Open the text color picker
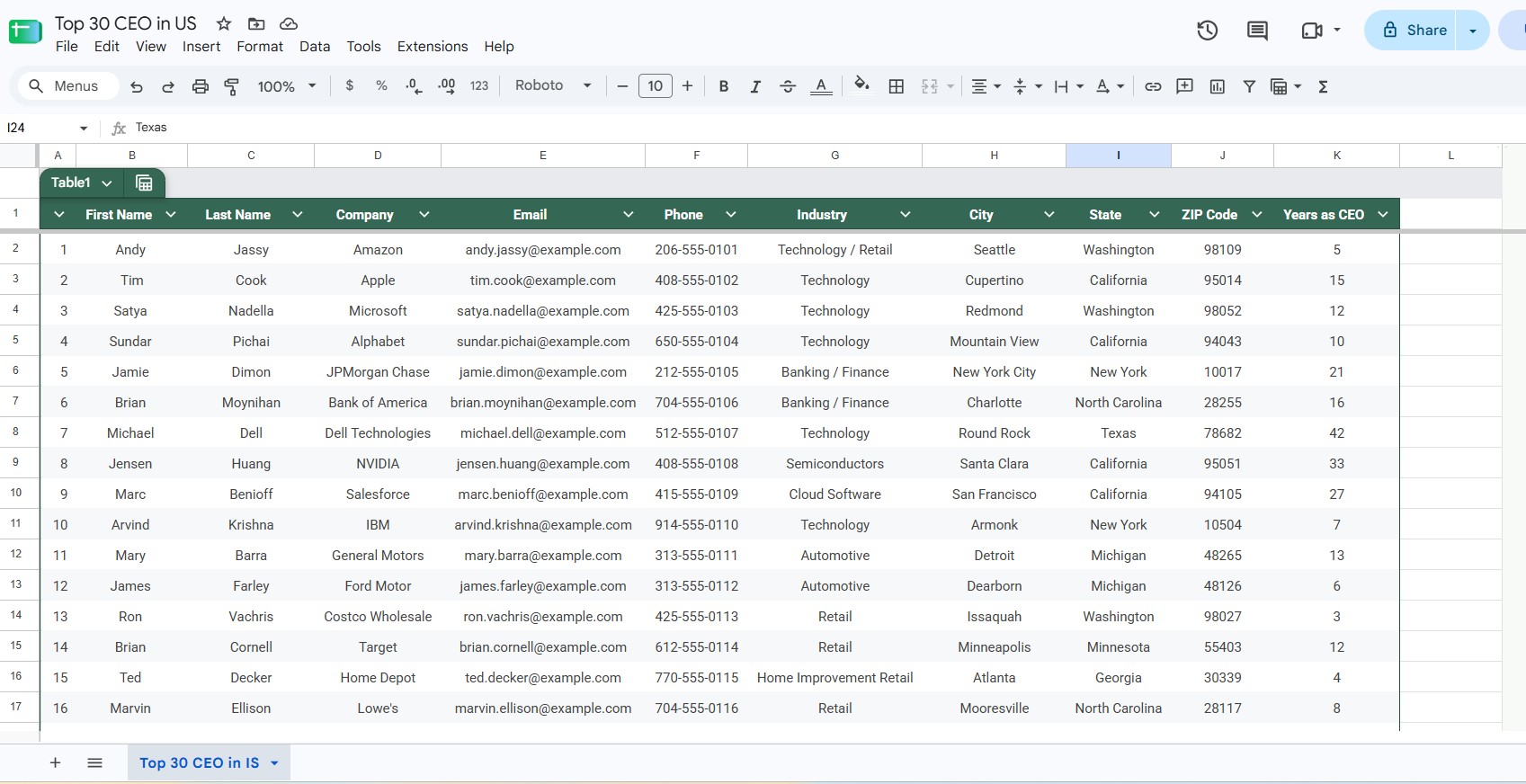The image size is (1526, 784). [821, 86]
